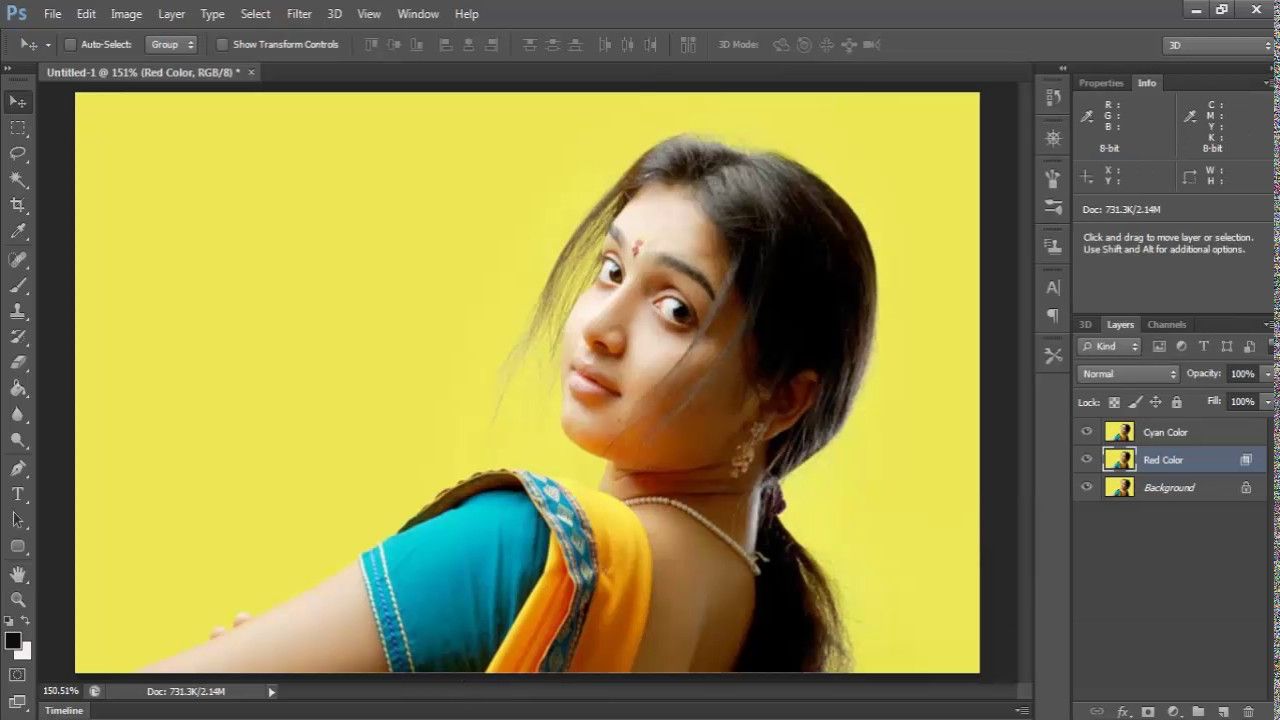Open the Opacity slider dropdown arrow
The width and height of the screenshot is (1280, 720).
tap(1266, 374)
